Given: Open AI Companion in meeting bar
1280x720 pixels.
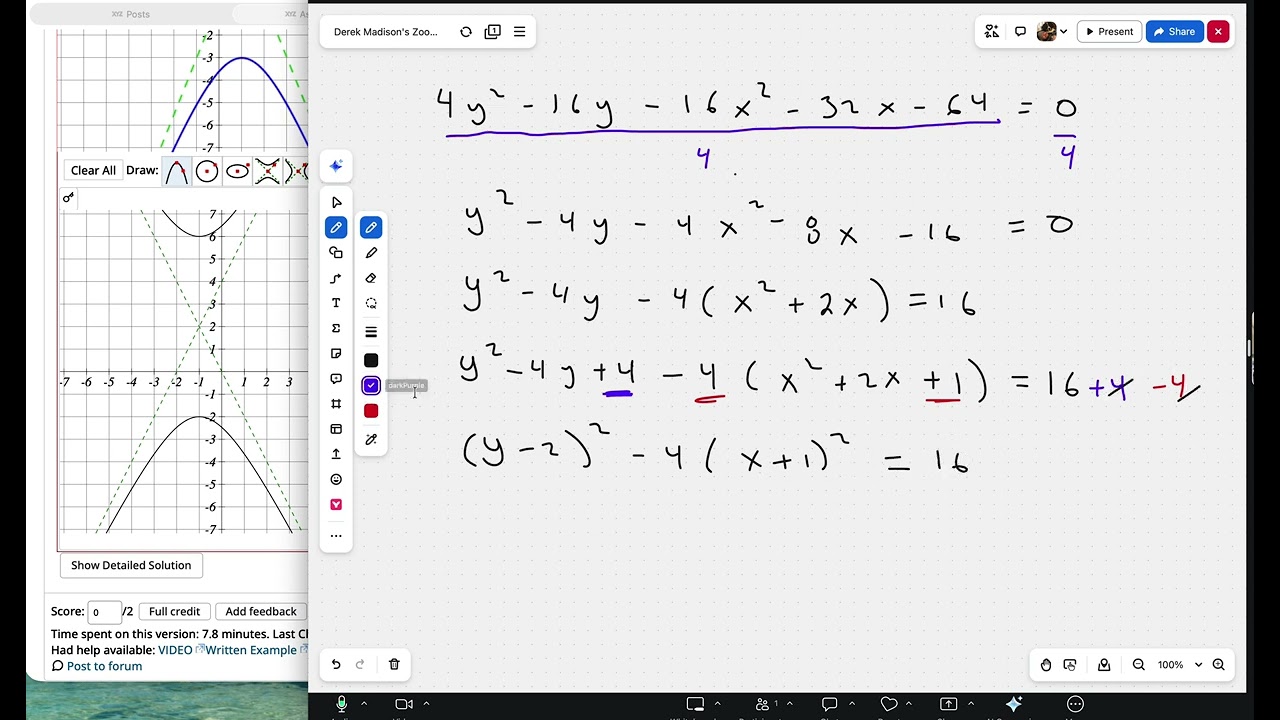Looking at the screenshot, I should click(x=1014, y=705).
